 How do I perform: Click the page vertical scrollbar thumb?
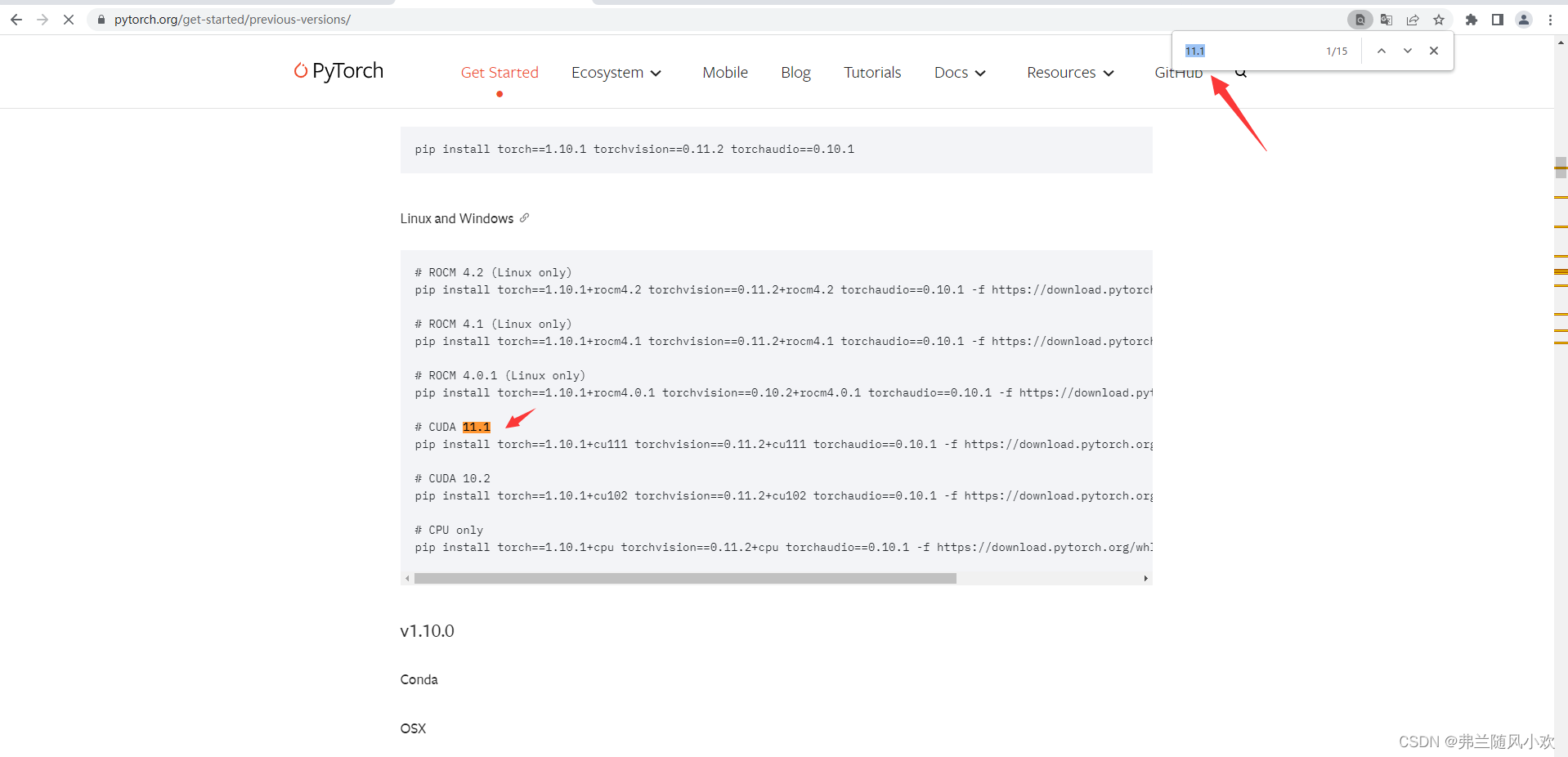tap(1561, 167)
